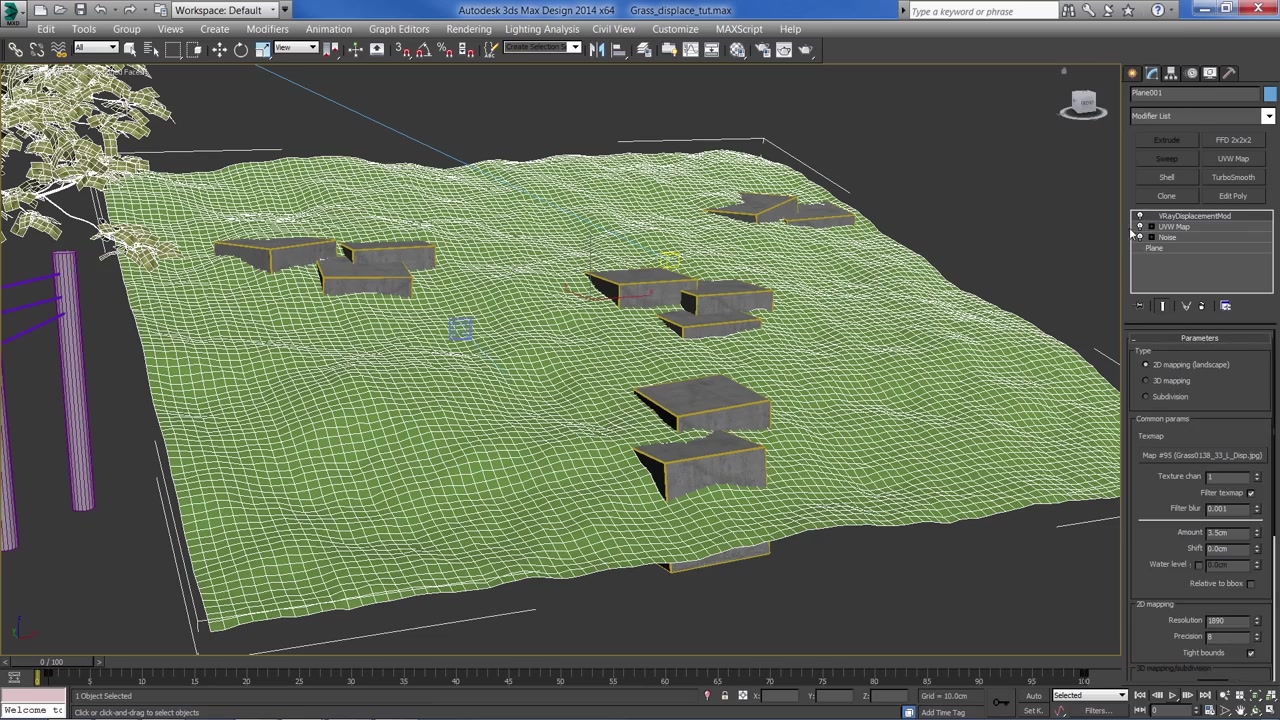
Task: Open the Modifier List dropdown
Action: 1267,116
